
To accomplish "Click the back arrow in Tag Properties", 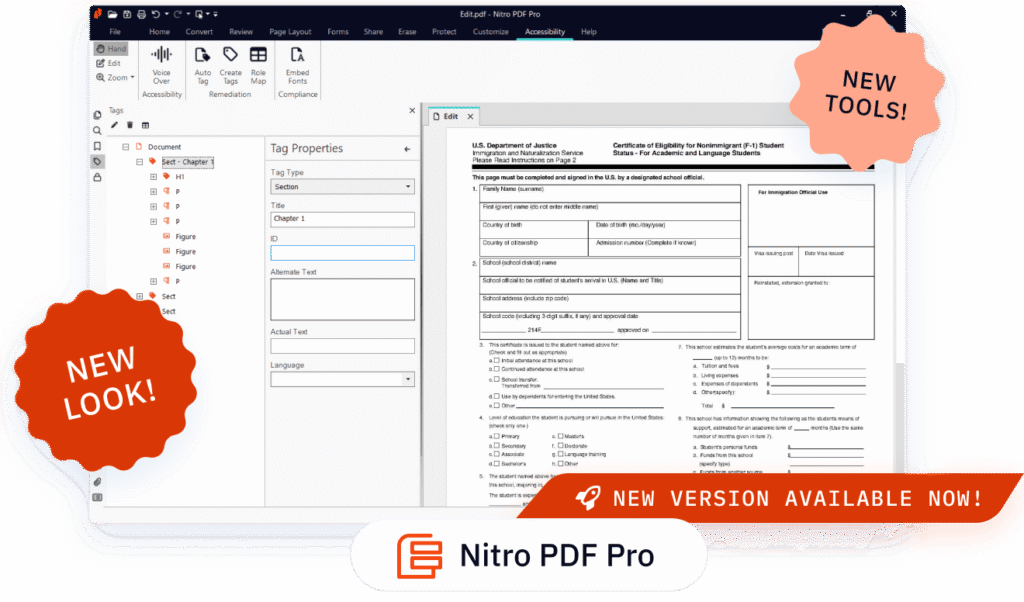I will [407, 150].
